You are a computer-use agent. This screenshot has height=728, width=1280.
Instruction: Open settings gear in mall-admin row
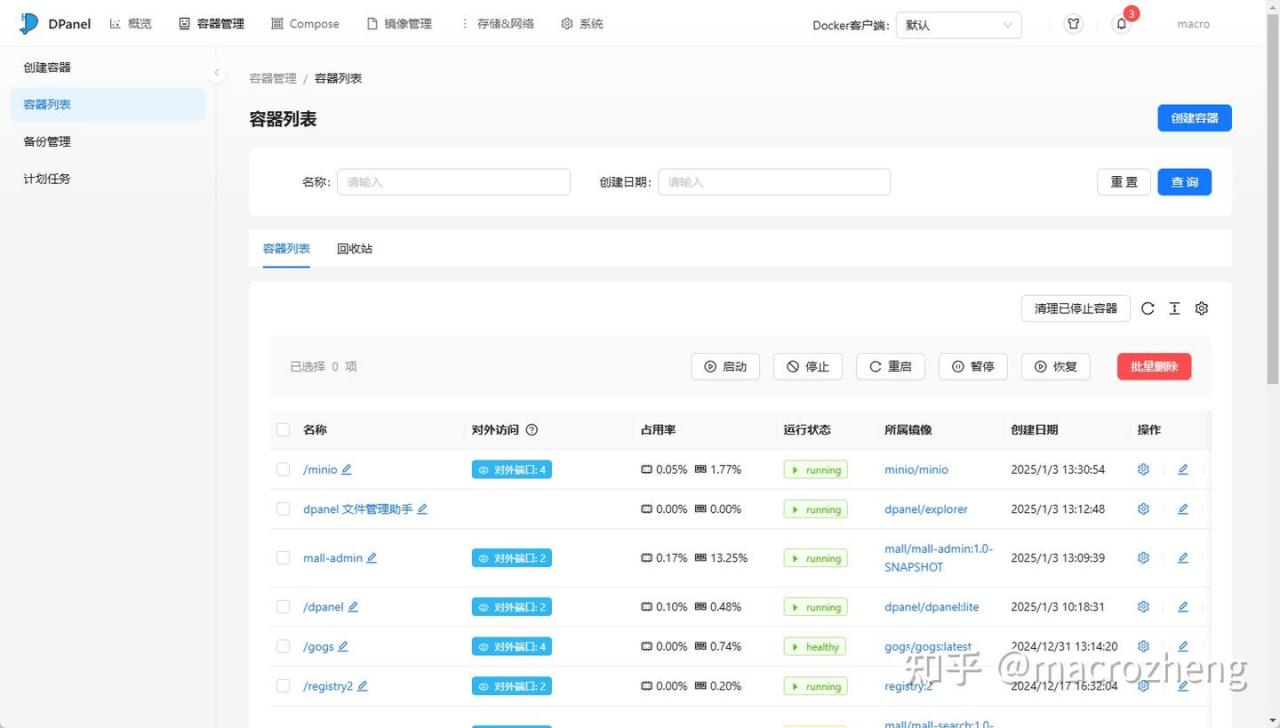click(x=1143, y=558)
